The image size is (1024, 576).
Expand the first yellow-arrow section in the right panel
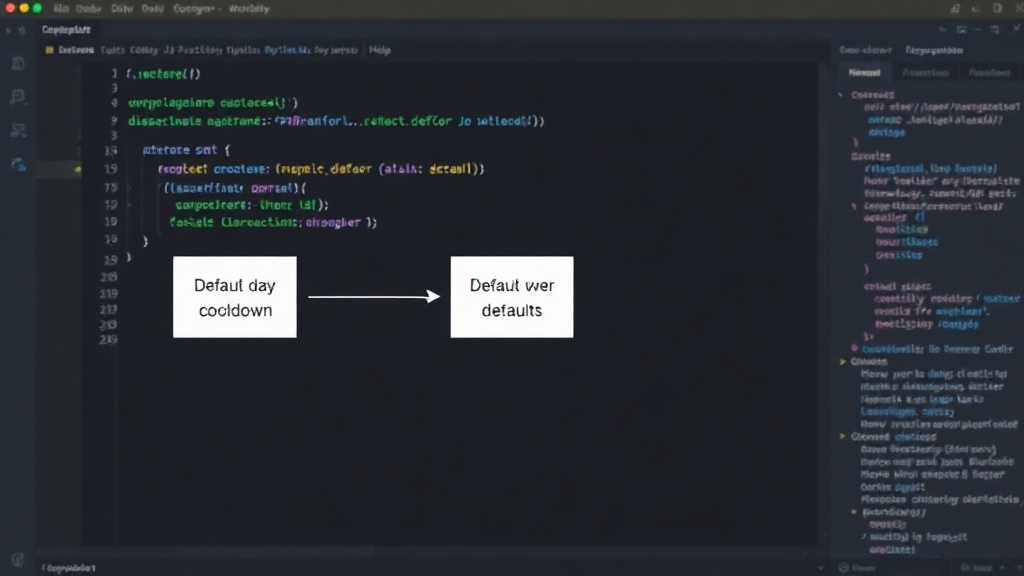coord(843,361)
